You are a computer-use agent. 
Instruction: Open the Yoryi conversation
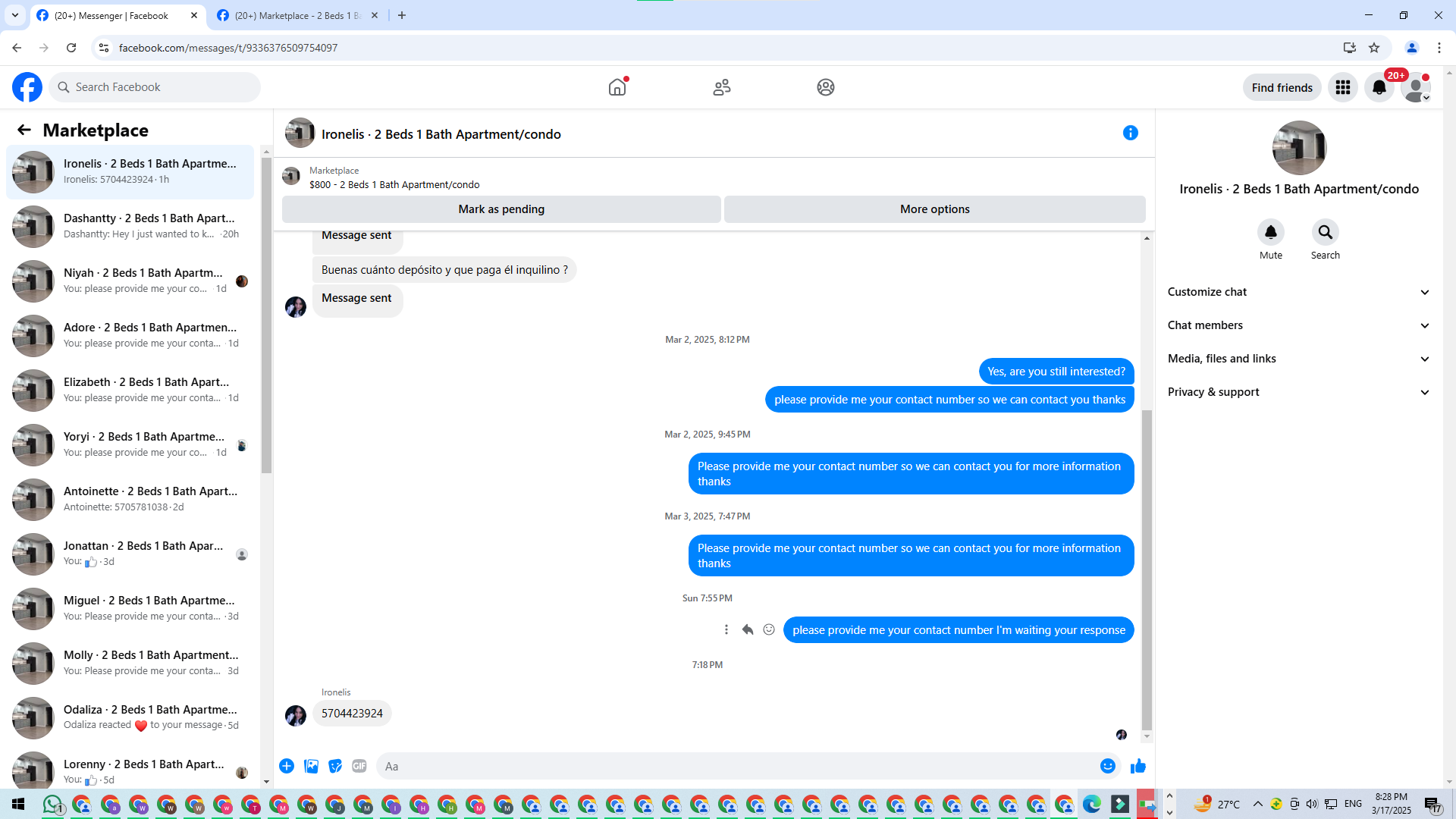point(130,445)
